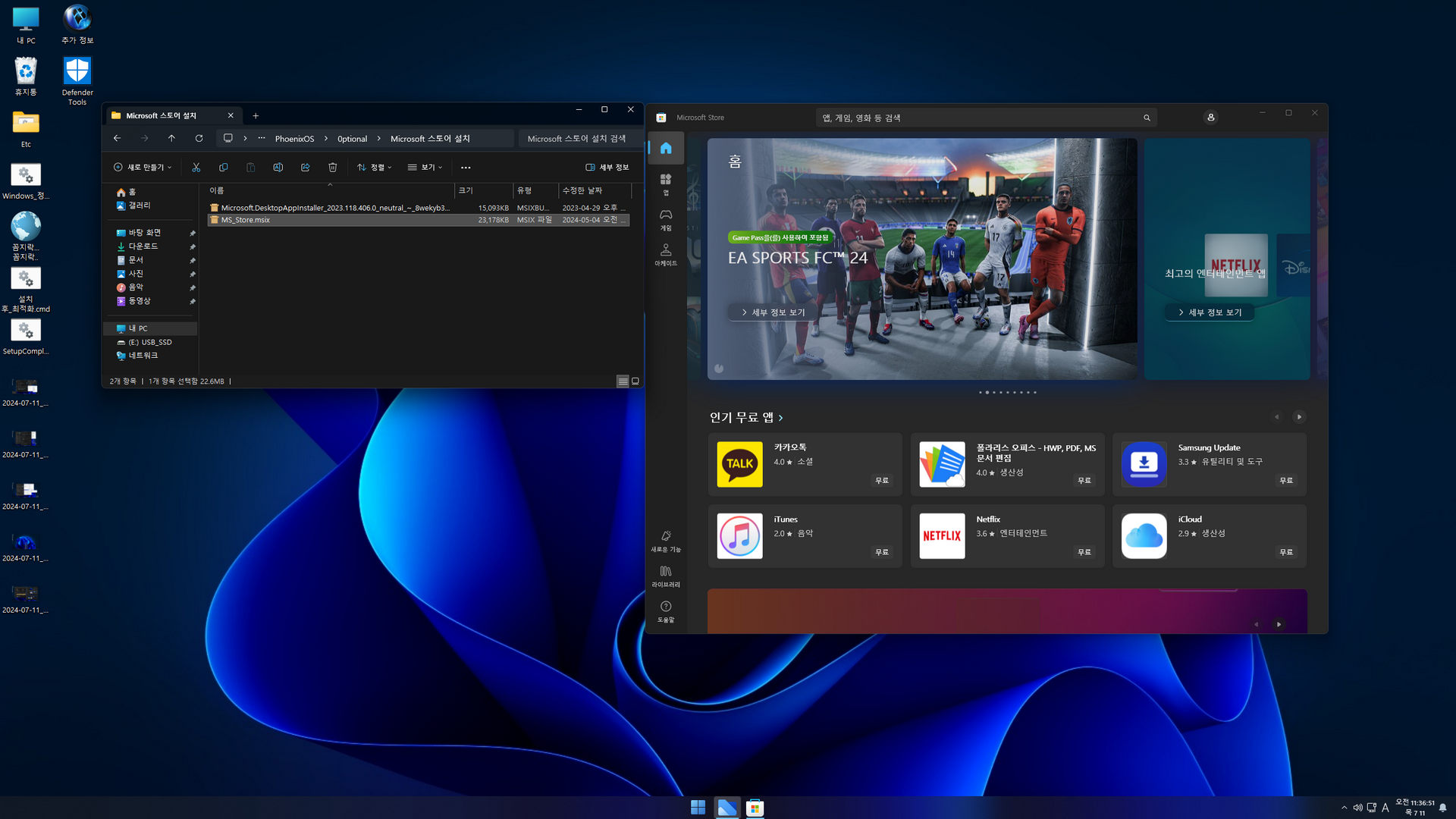Switch to details list view icon

click(623, 381)
